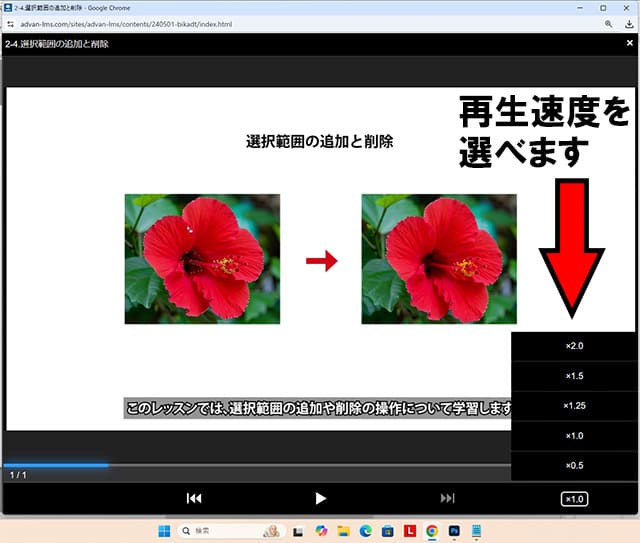This screenshot has height=543, width=640.
Task: Switch to Google Chrome on the taskbar
Action: 432,531
